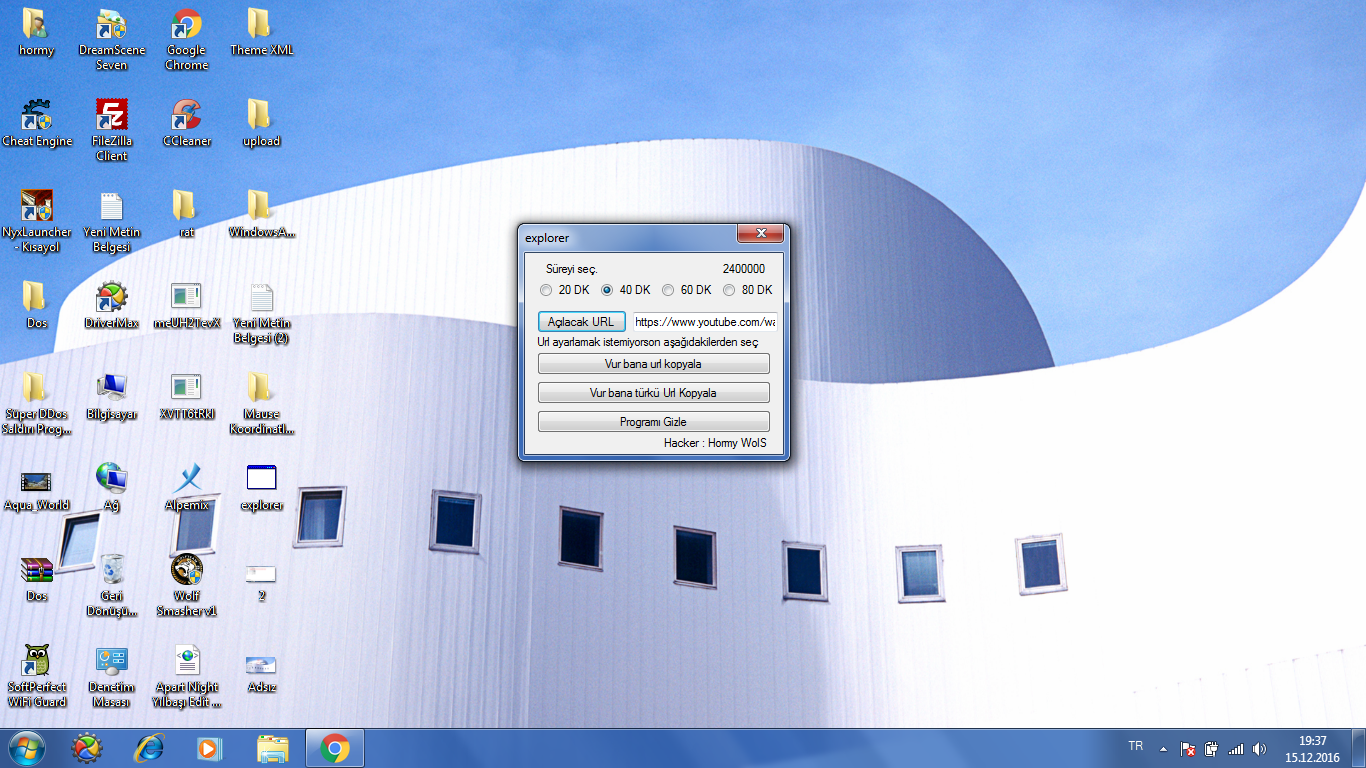
Task: Click the meUH2TevX file icon
Action: (x=187, y=306)
